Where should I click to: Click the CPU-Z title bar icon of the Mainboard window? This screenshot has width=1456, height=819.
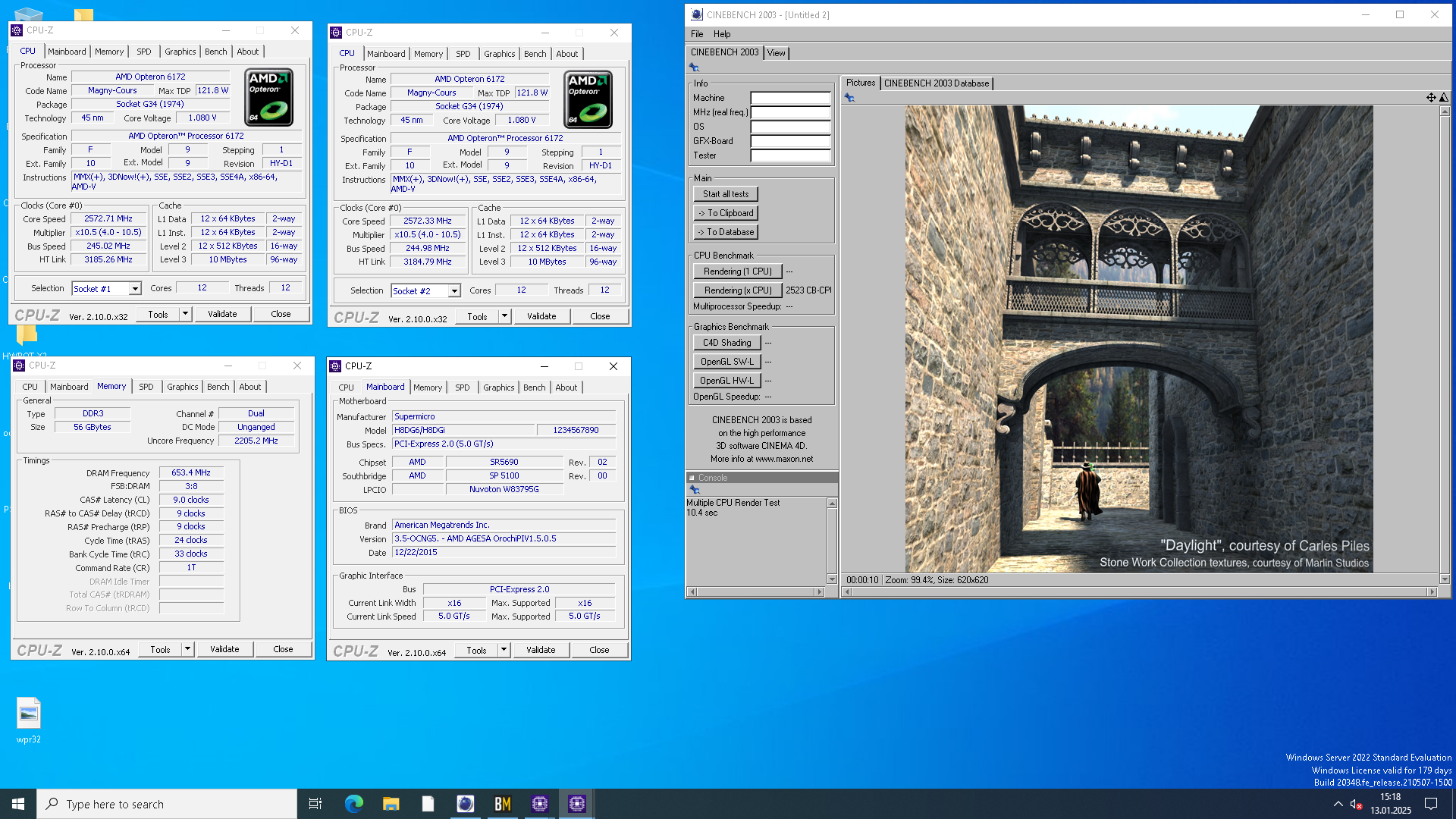tap(336, 366)
